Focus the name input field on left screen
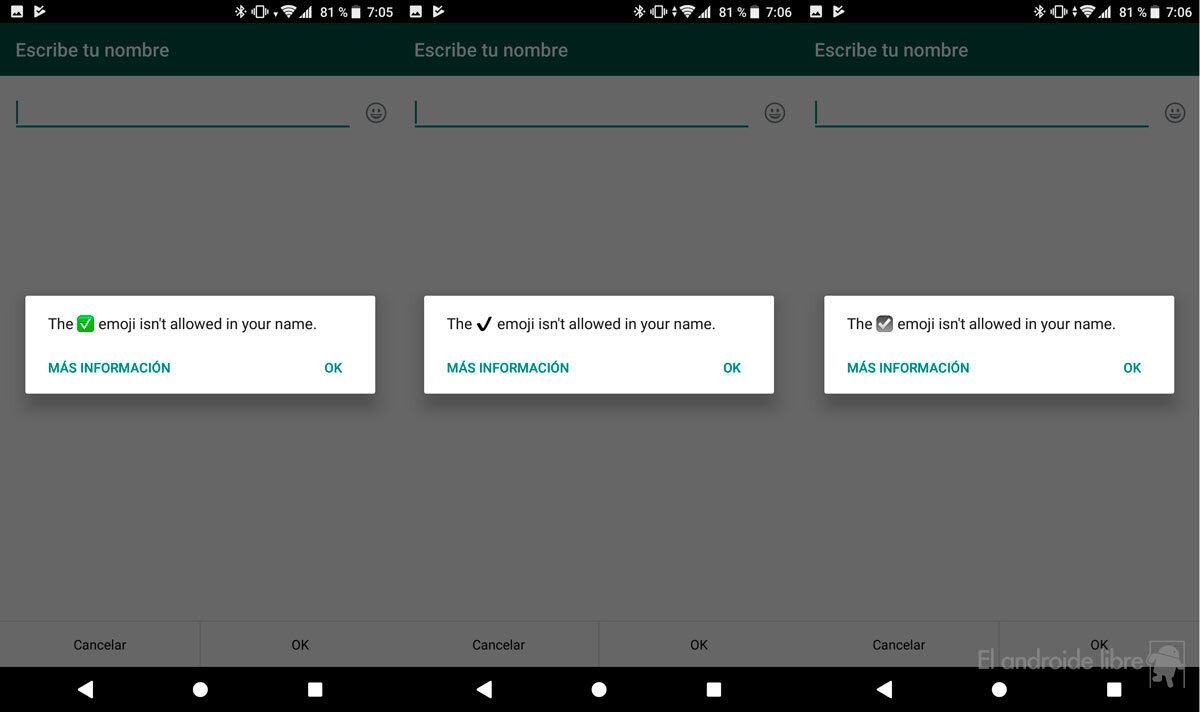The height and width of the screenshot is (712, 1200). click(x=182, y=112)
